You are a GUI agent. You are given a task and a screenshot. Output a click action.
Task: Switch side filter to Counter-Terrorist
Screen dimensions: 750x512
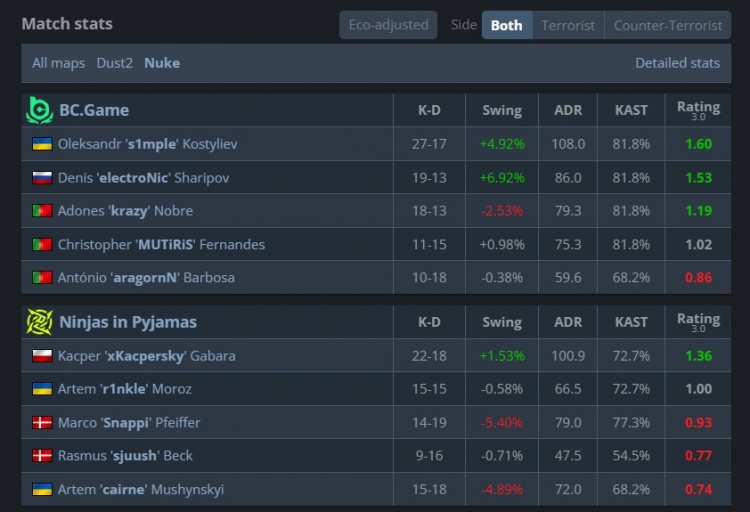[667, 25]
